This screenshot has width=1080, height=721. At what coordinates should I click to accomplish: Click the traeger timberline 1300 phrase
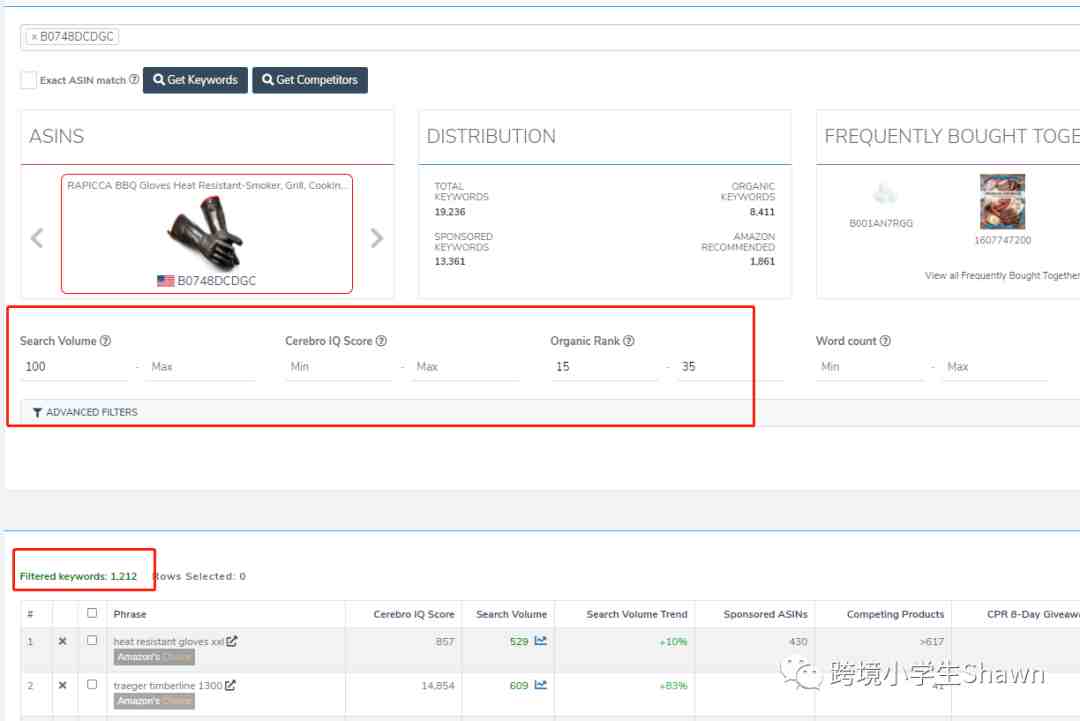click(168, 686)
